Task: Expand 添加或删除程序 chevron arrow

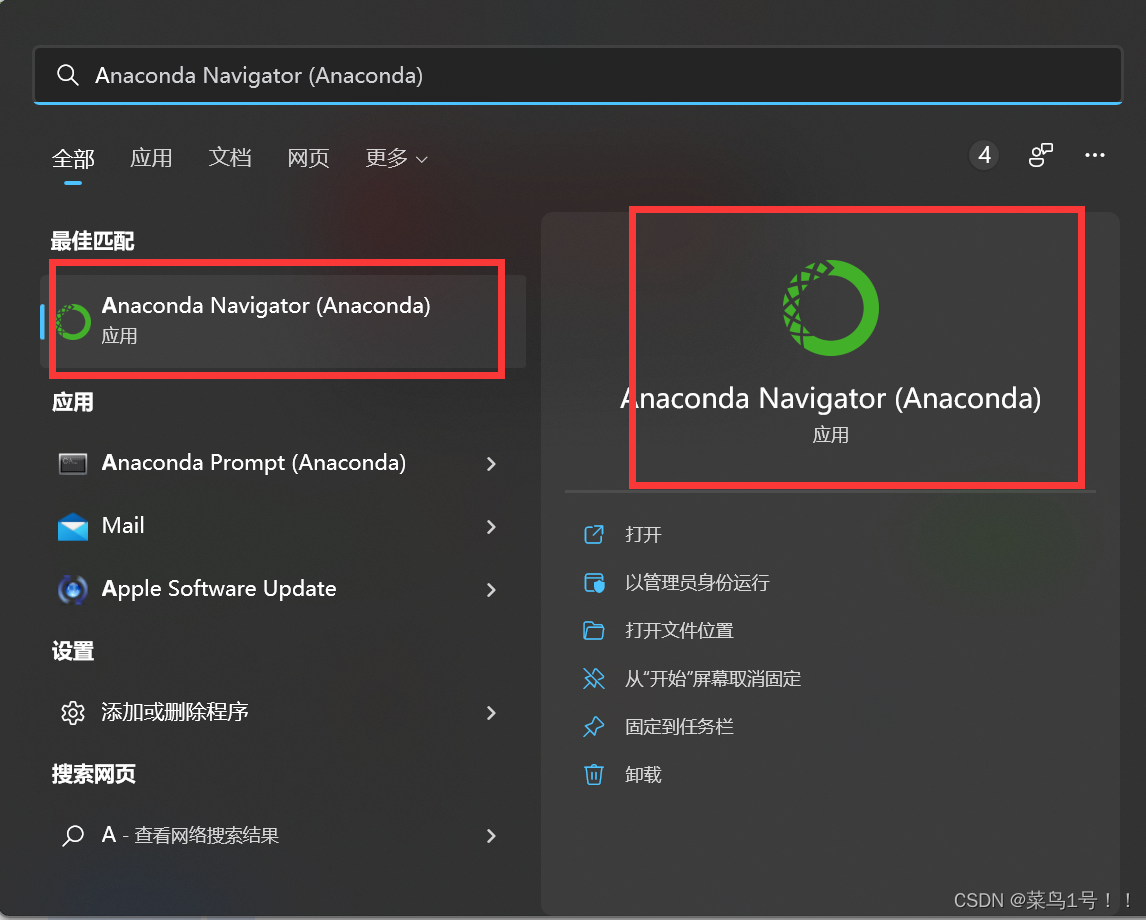Action: click(491, 712)
